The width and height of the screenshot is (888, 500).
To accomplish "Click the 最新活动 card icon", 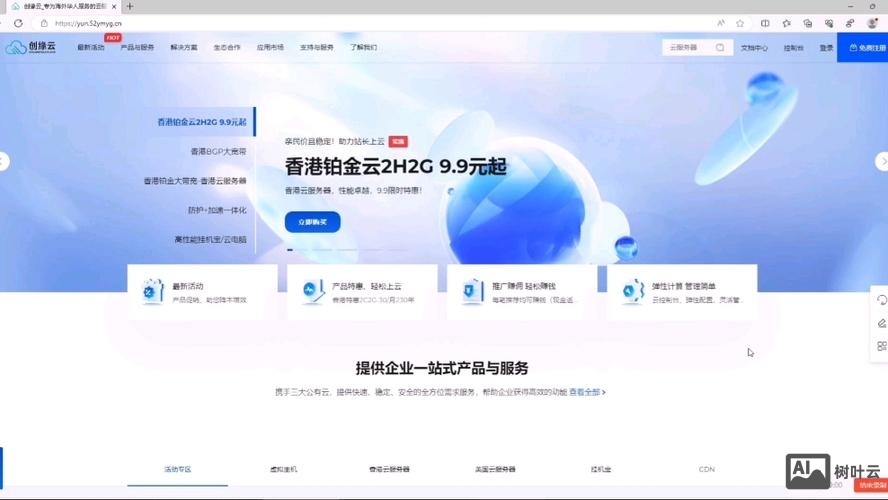I will [152, 292].
